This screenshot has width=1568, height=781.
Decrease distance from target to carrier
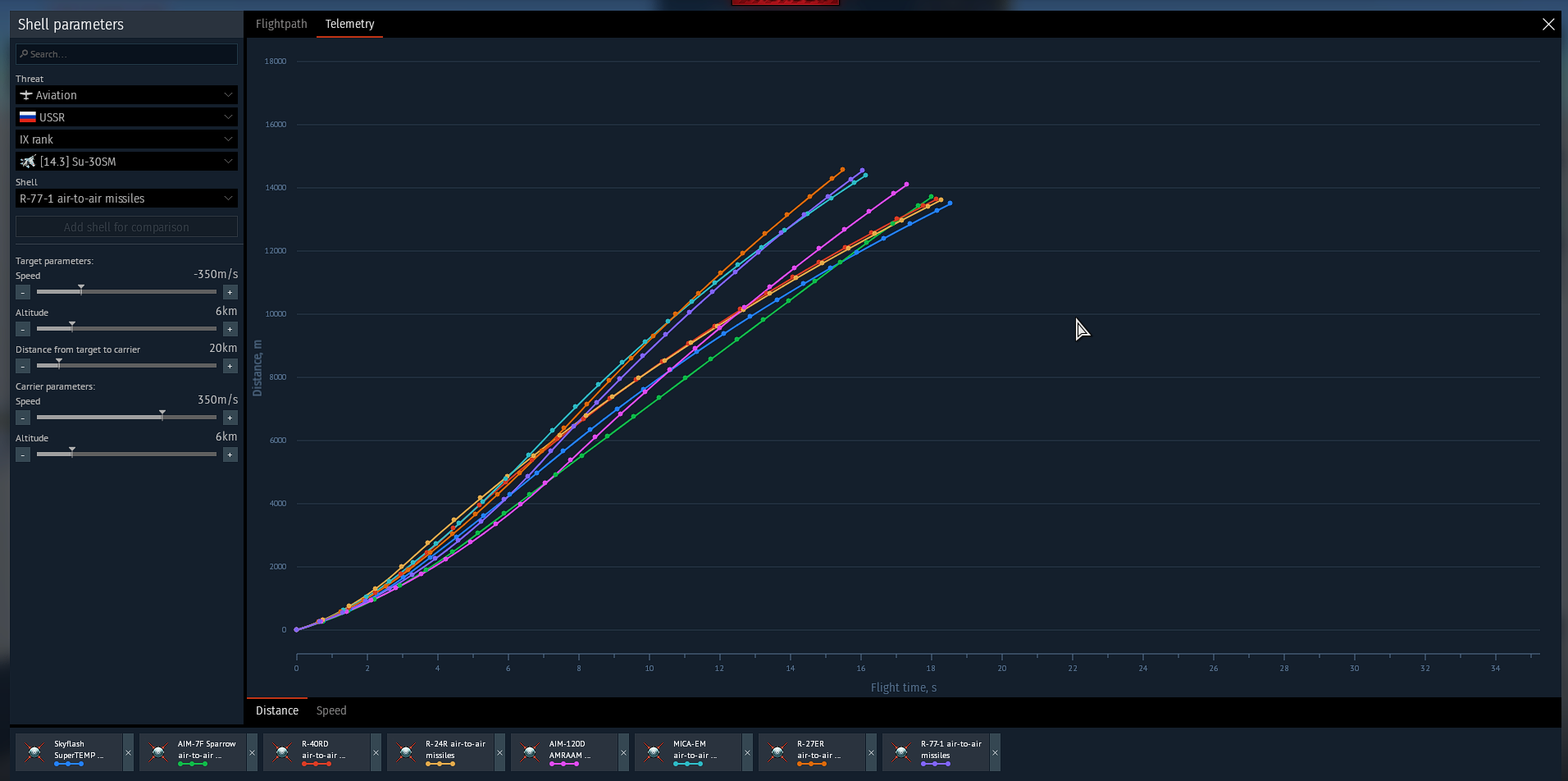(23, 366)
